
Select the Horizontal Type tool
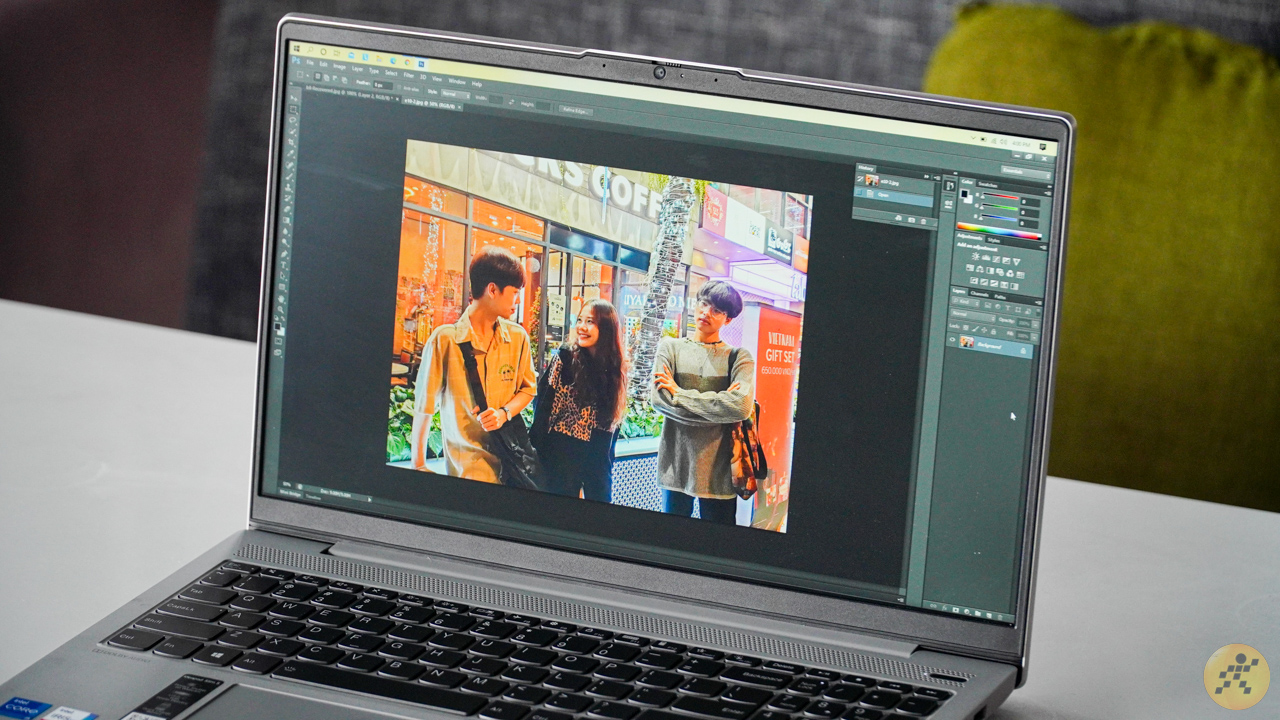[283, 263]
